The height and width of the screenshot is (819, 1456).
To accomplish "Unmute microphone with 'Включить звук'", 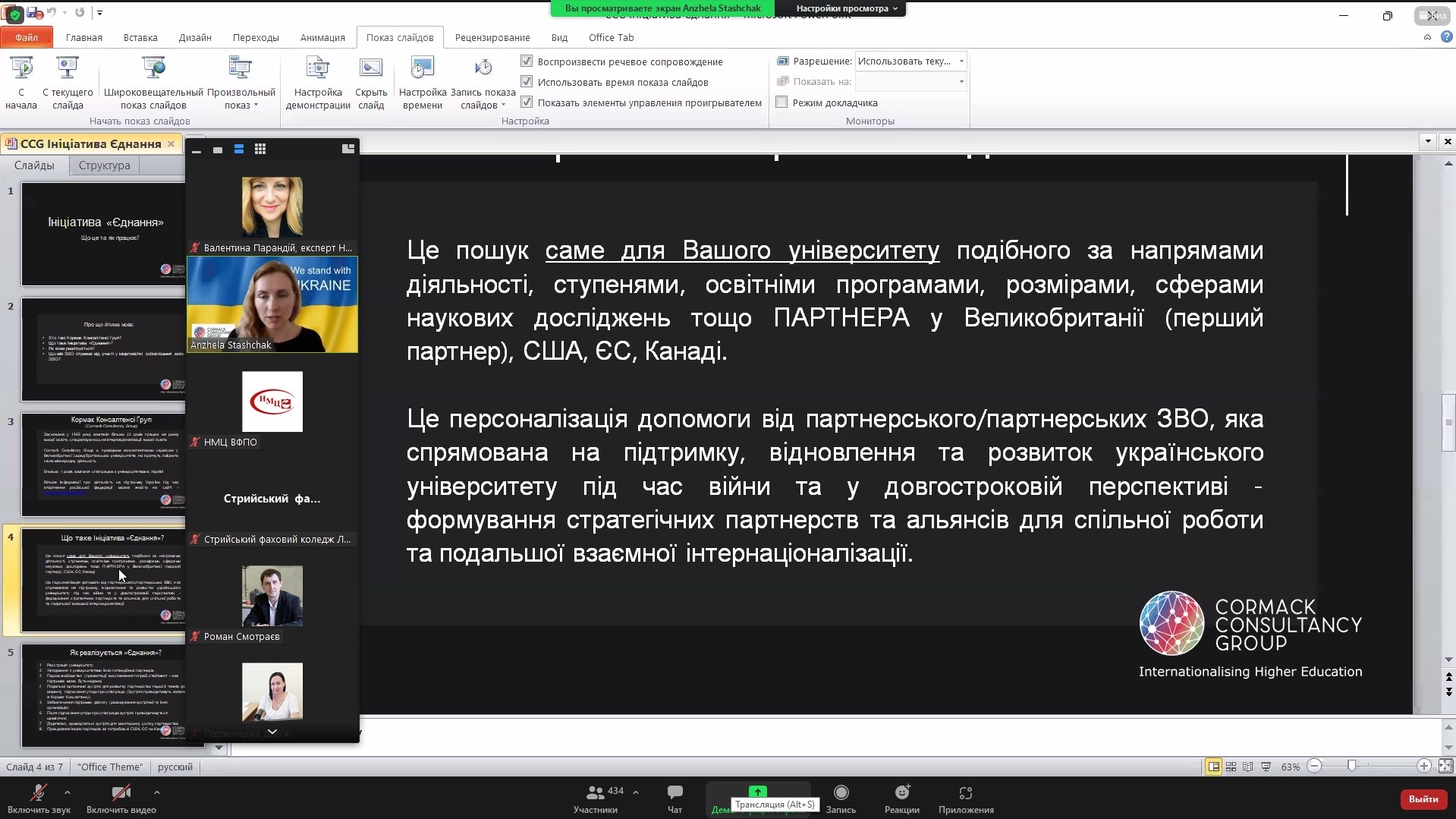I will [38, 793].
